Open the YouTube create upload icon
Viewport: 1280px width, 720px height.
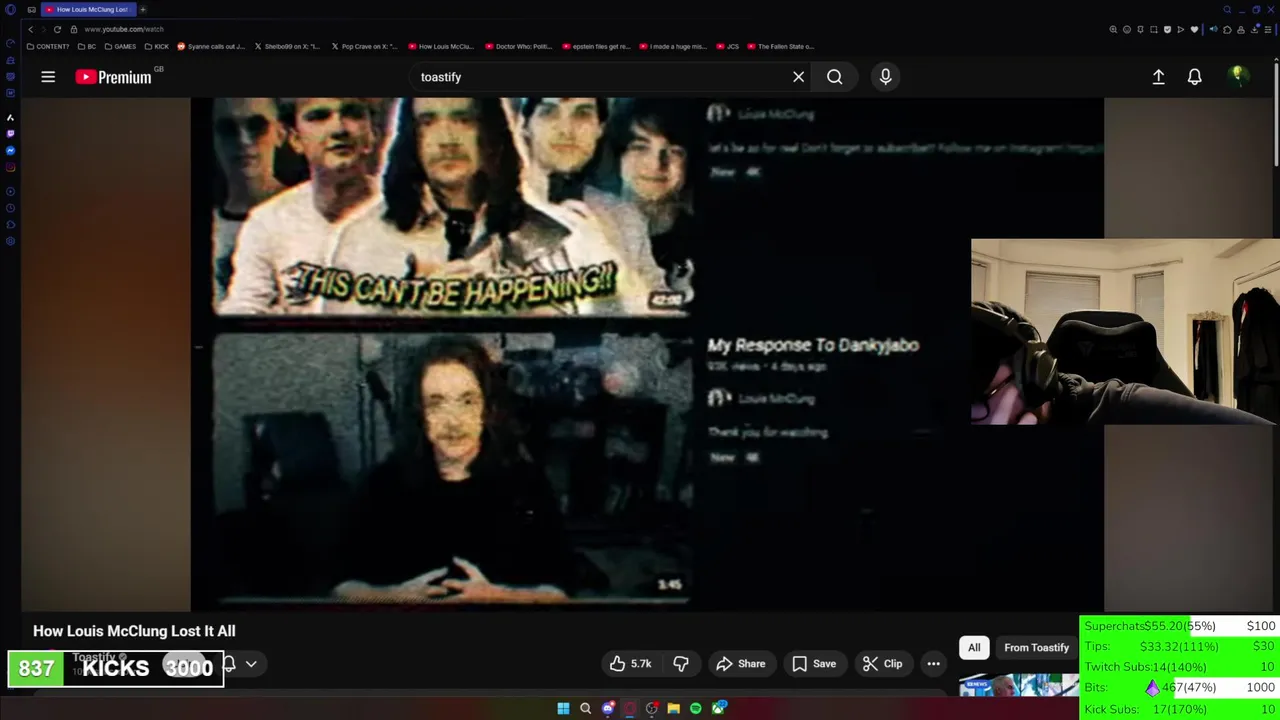click(x=1158, y=77)
